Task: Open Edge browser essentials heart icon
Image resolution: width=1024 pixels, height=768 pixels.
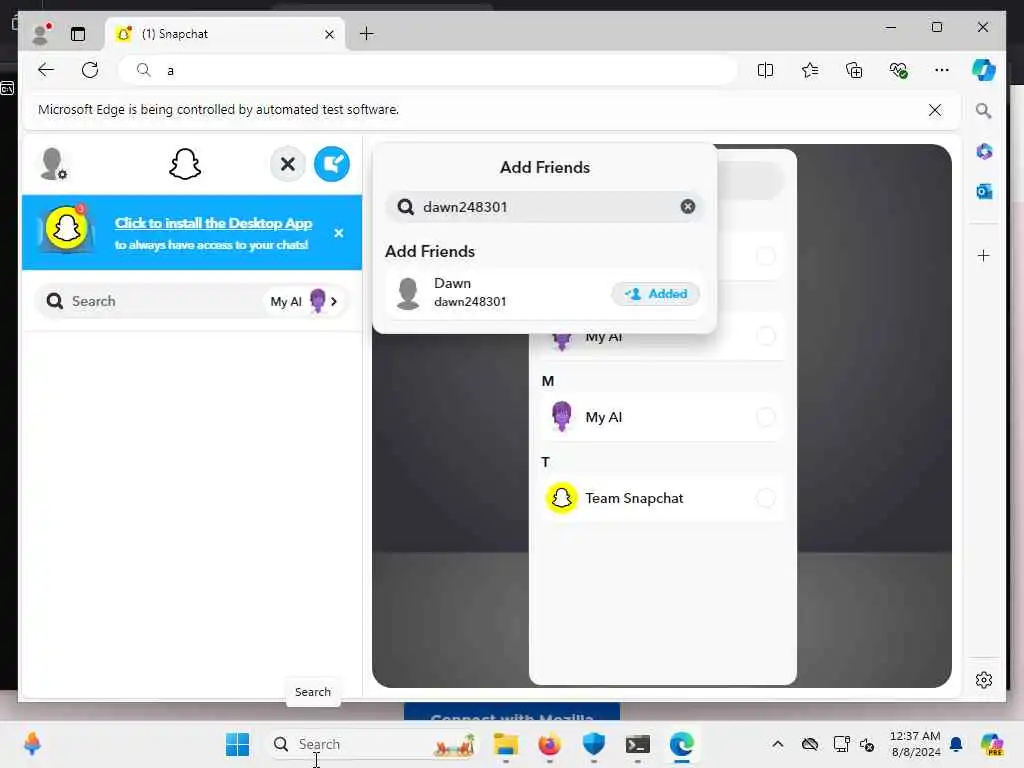Action: (x=898, y=70)
